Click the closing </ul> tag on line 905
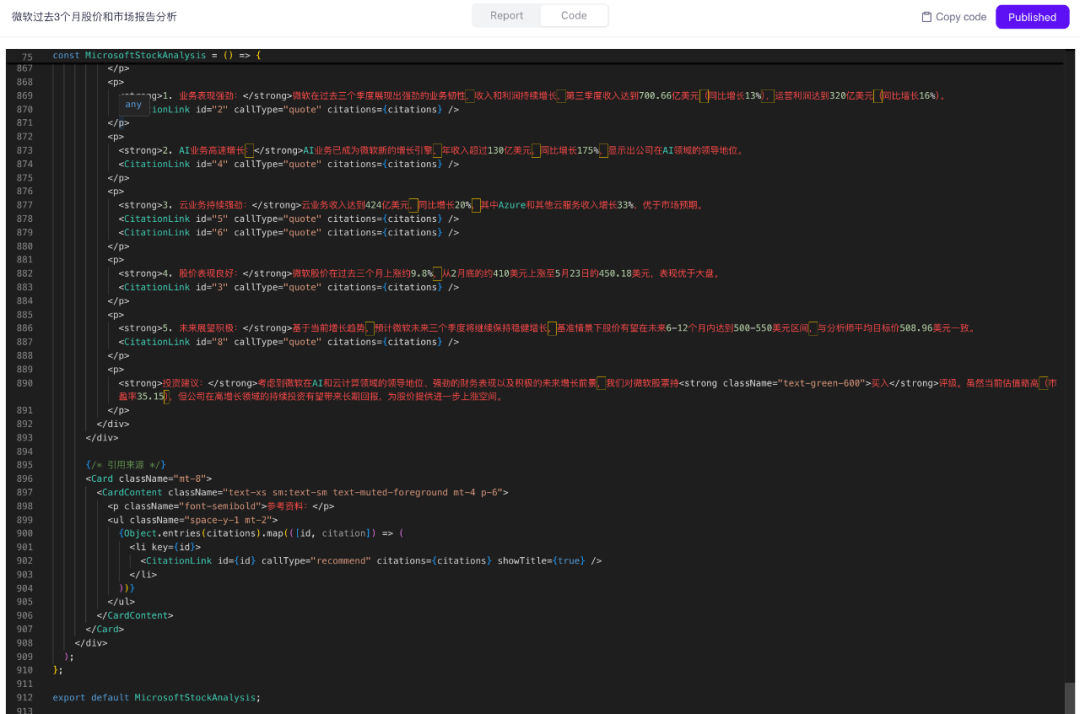The height and width of the screenshot is (714, 1080). coord(121,602)
